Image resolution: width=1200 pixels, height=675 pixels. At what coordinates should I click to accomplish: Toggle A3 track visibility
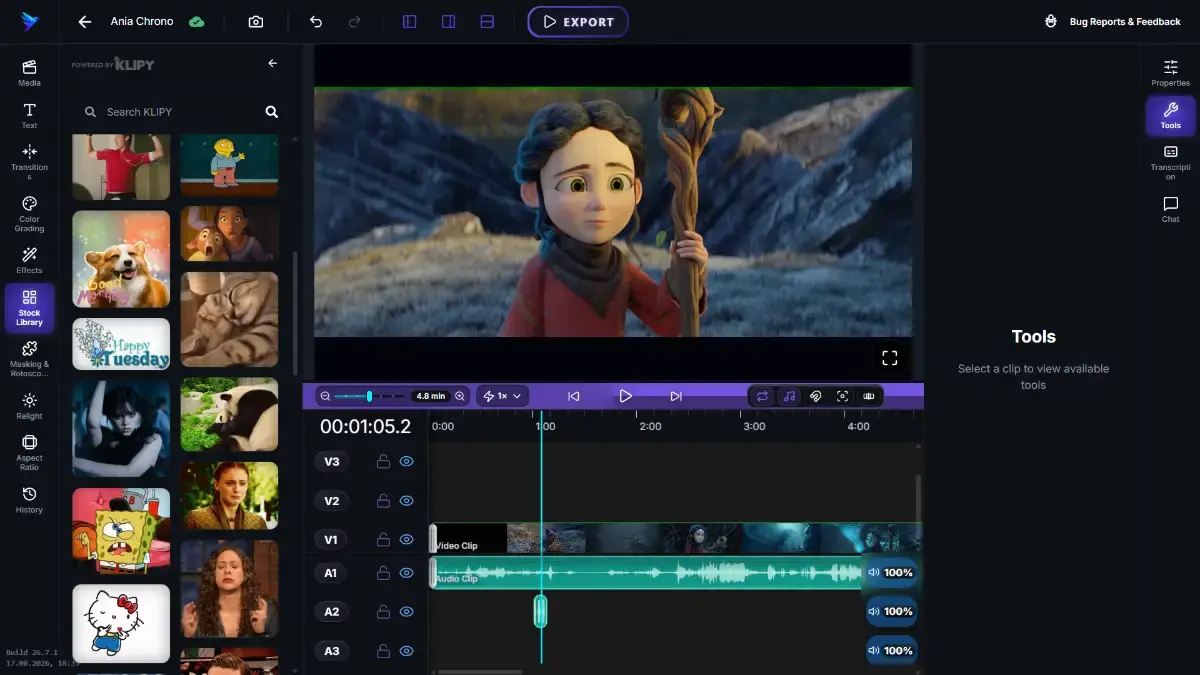click(x=406, y=650)
